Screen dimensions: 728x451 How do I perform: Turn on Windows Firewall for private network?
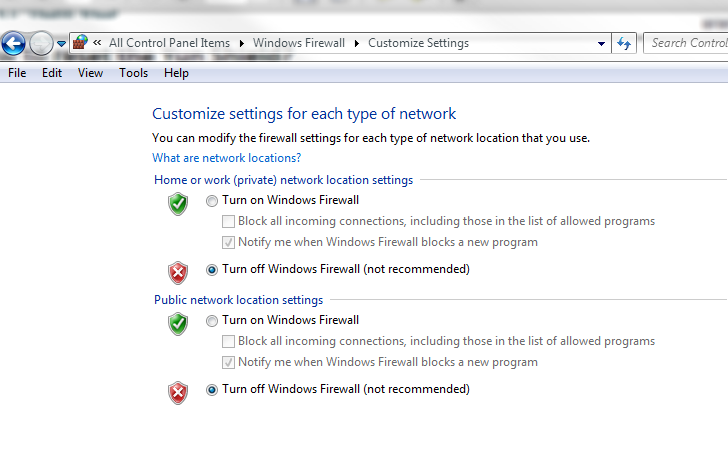pos(212,201)
